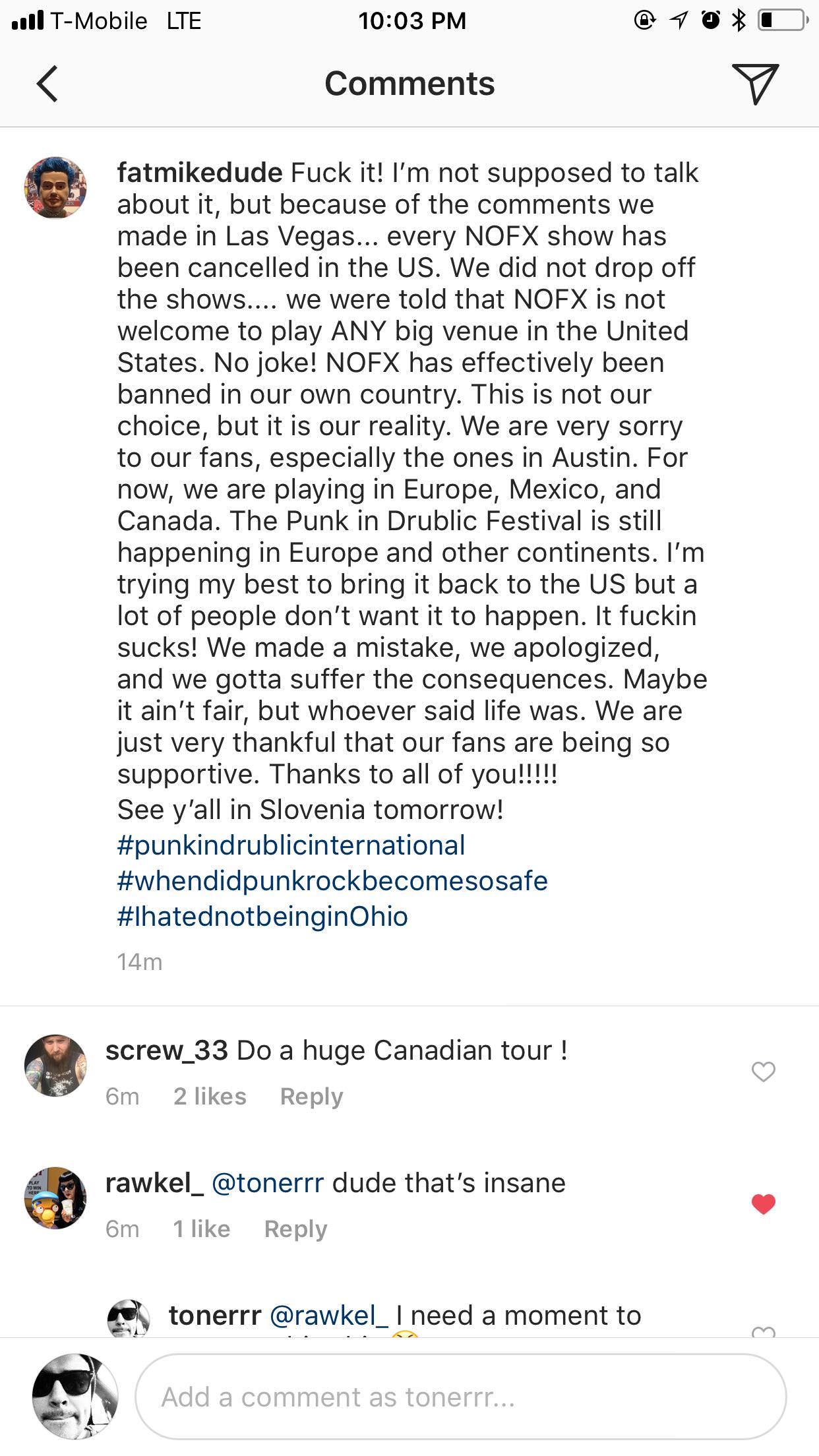This screenshot has width=819, height=1456.
Task: Open the #whendidpunkrockbecomesosafe hashtag
Action: point(332,880)
